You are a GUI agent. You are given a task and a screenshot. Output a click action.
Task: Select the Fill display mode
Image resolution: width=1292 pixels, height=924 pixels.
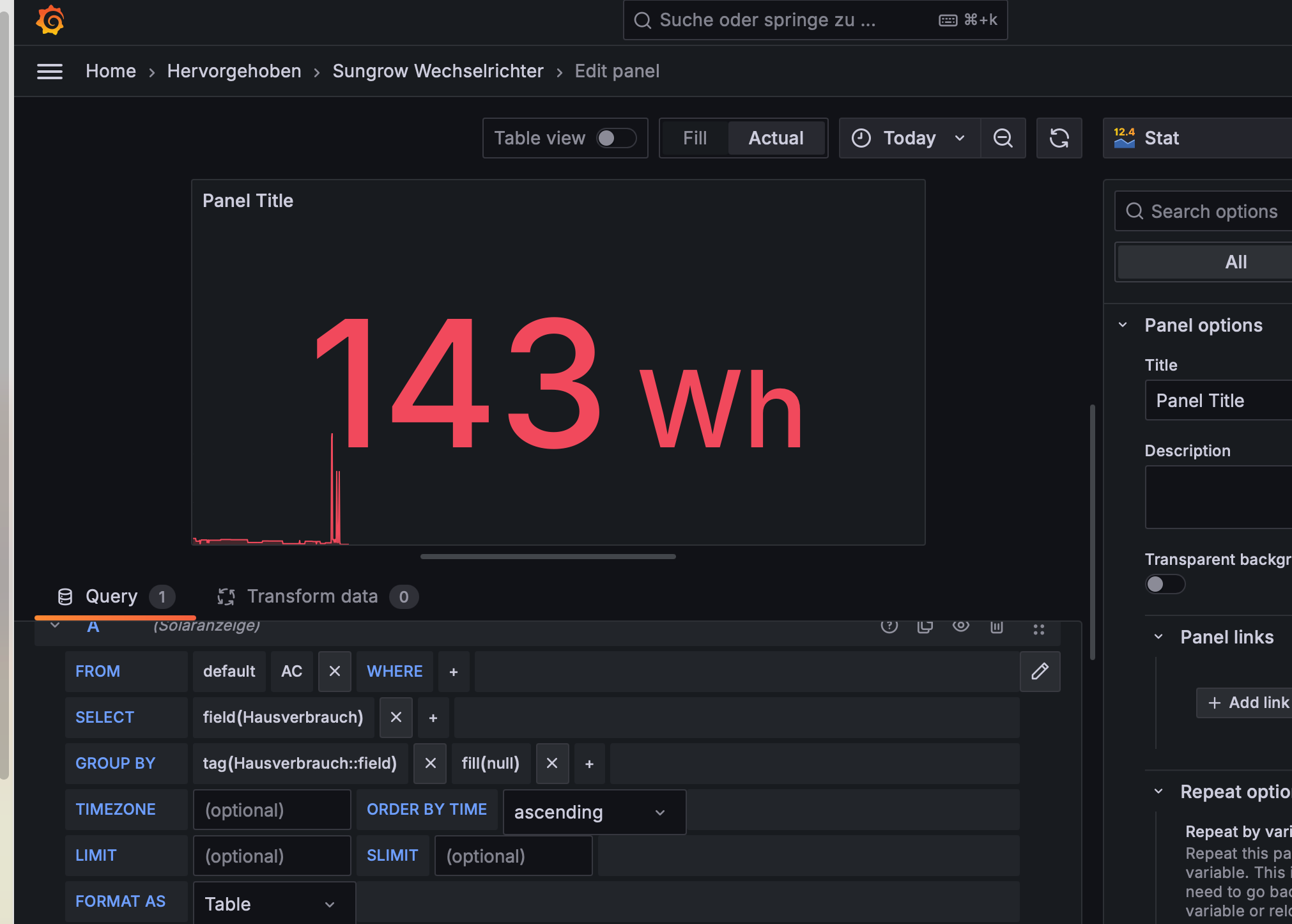pos(695,138)
